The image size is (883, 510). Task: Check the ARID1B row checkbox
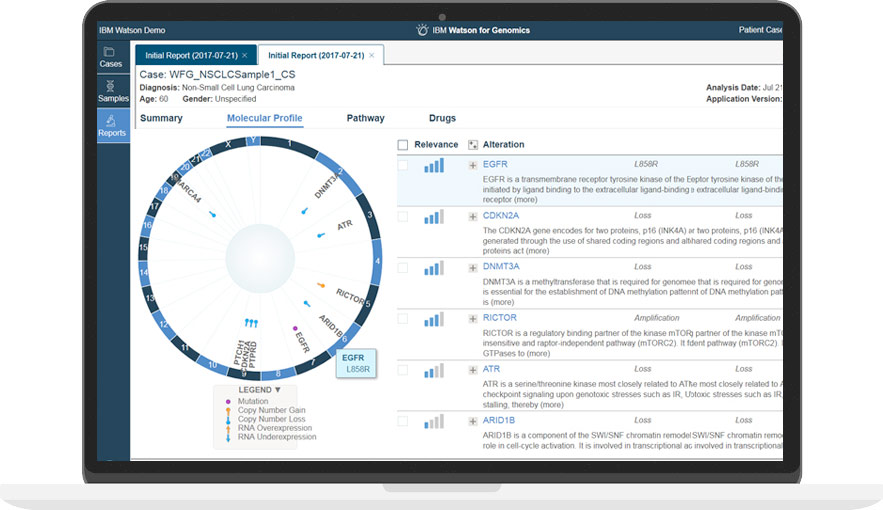pos(403,421)
